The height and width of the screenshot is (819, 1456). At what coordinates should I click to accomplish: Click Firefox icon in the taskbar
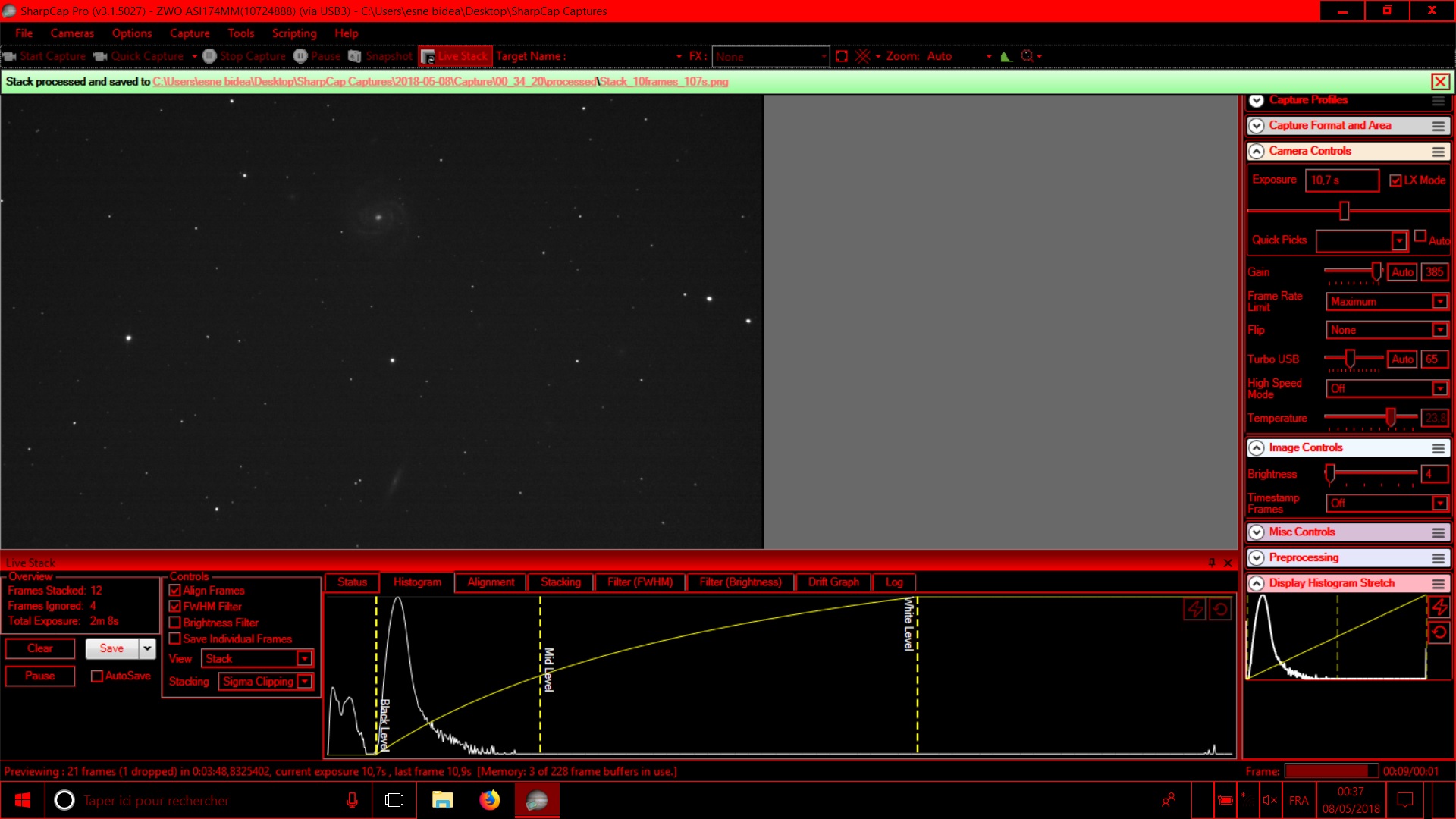490,800
